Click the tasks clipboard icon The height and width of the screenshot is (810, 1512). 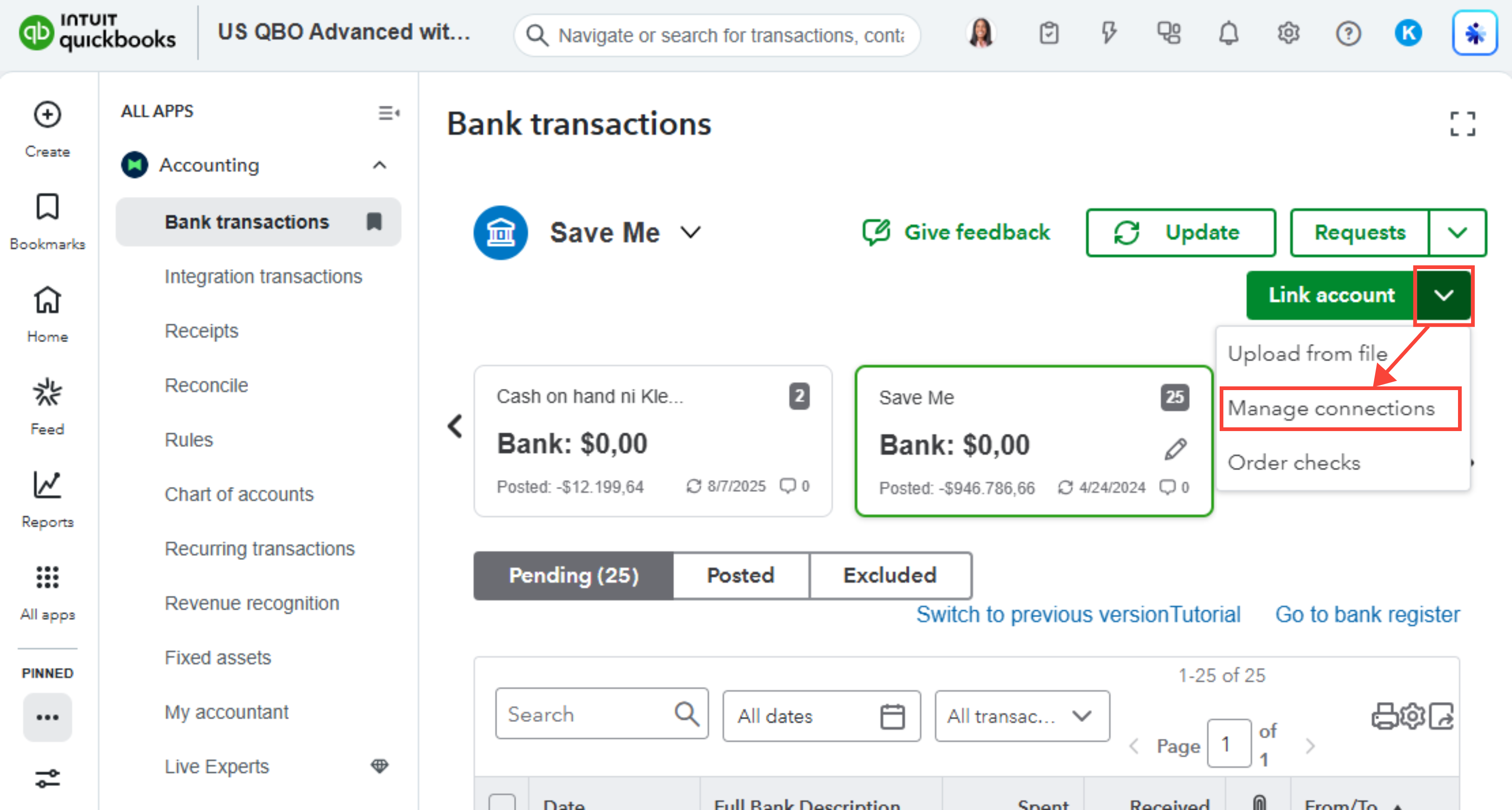pyautogui.click(x=1048, y=34)
